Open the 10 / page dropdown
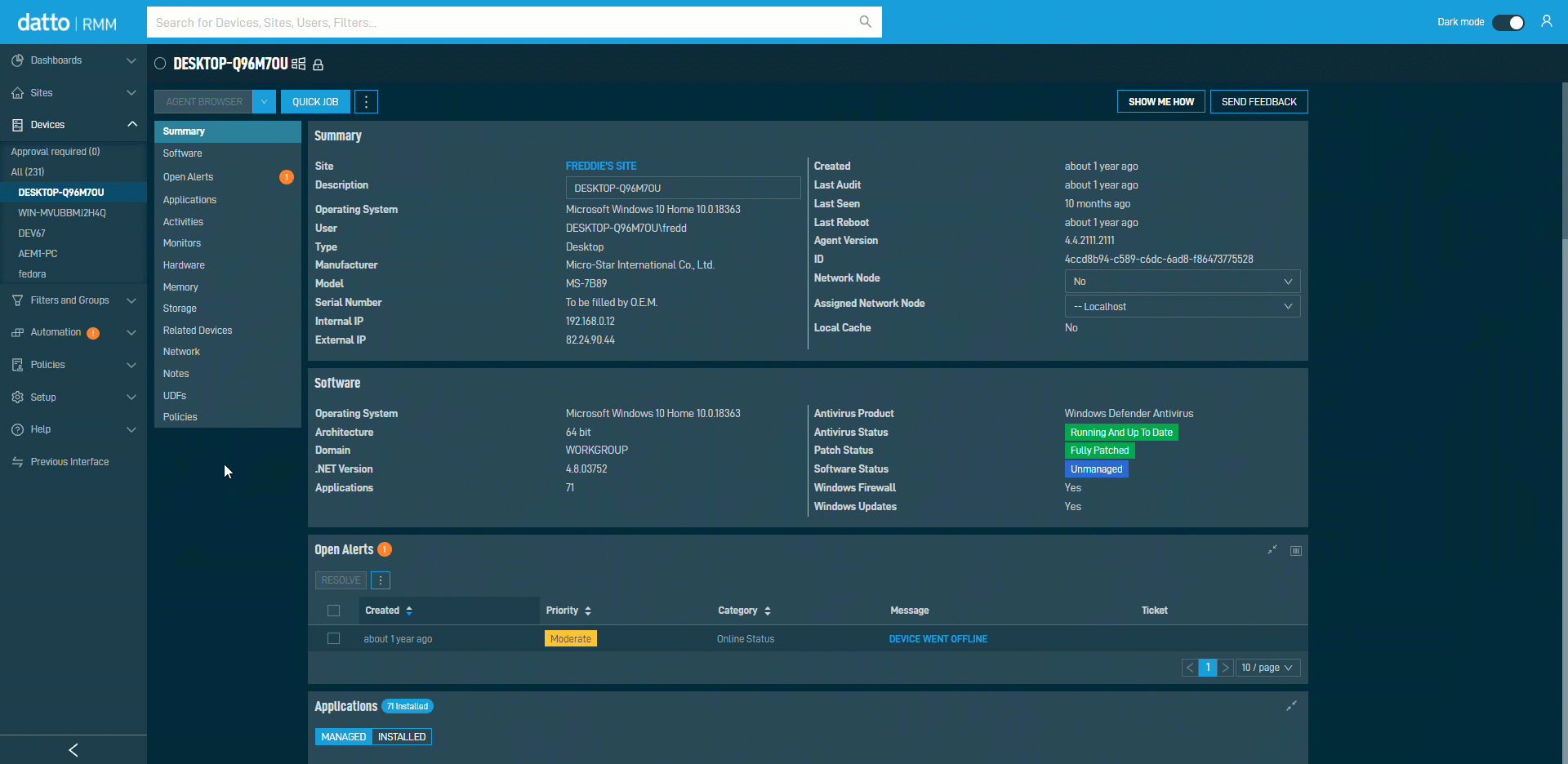1568x764 pixels. [x=1267, y=668]
